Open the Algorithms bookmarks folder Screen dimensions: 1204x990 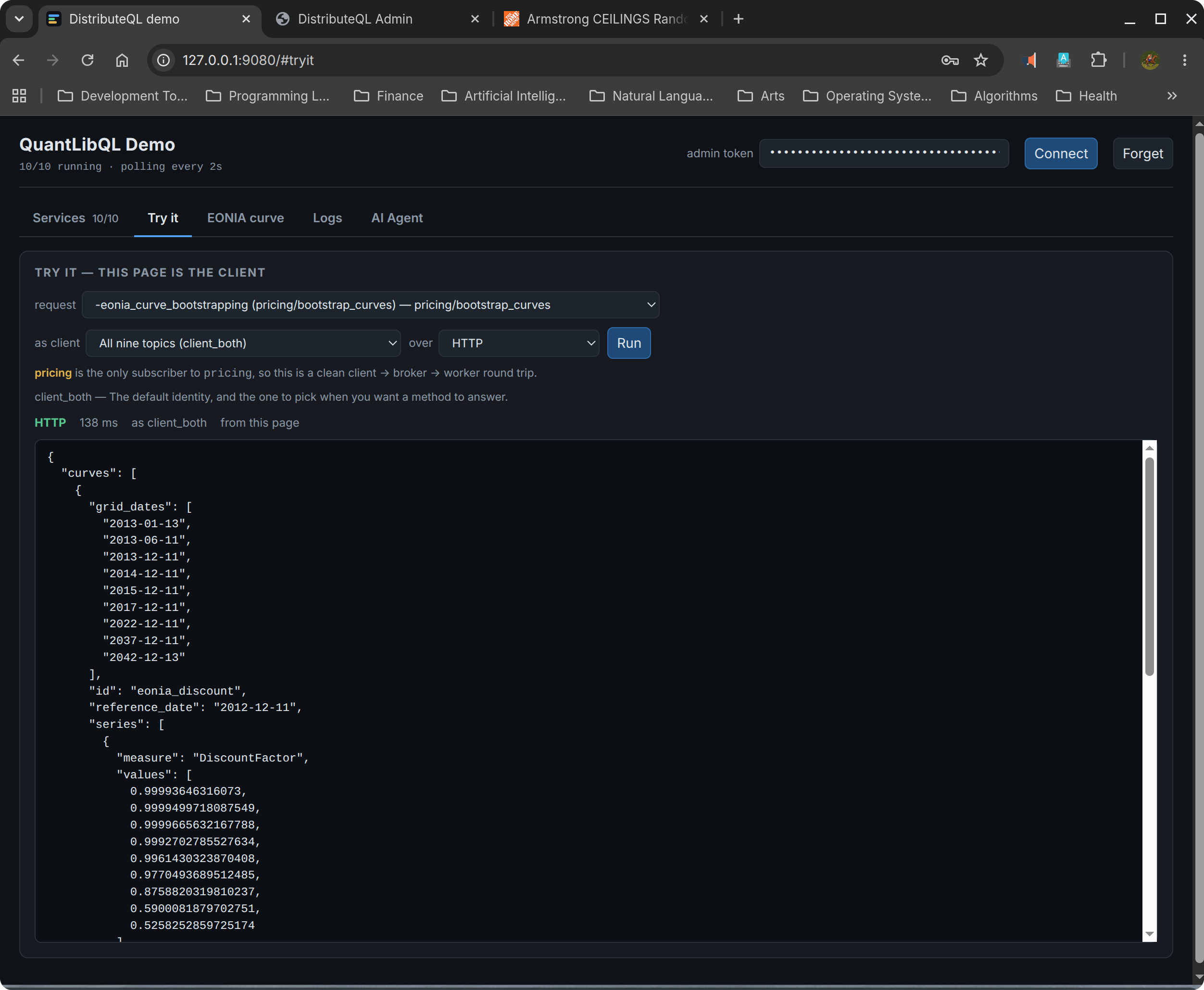[x=994, y=96]
